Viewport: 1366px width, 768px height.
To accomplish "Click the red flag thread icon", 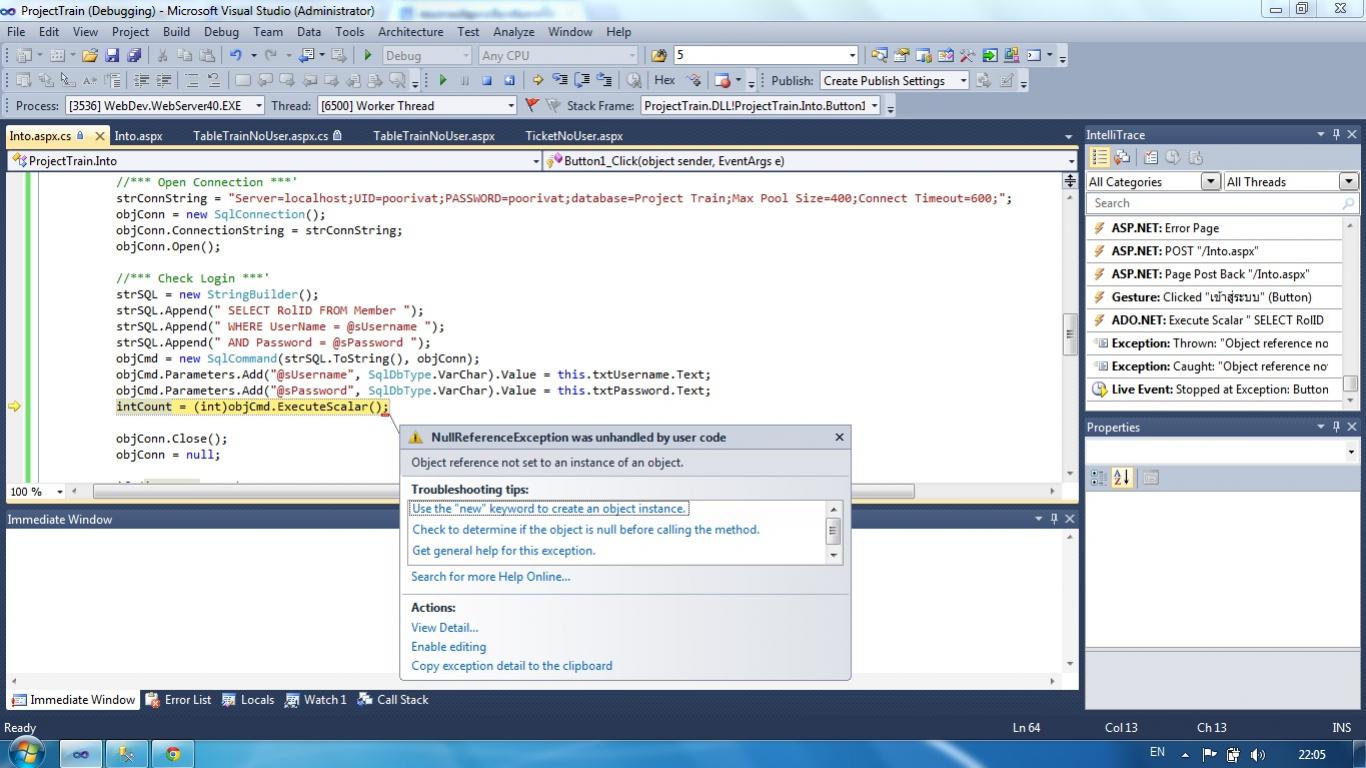I will click(532, 105).
